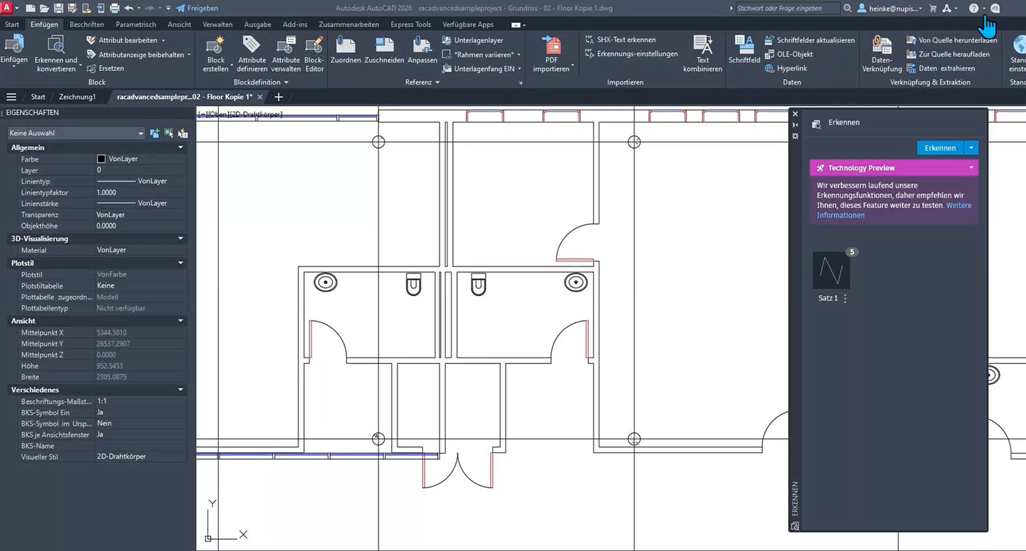Undo the last action

click(x=129, y=9)
